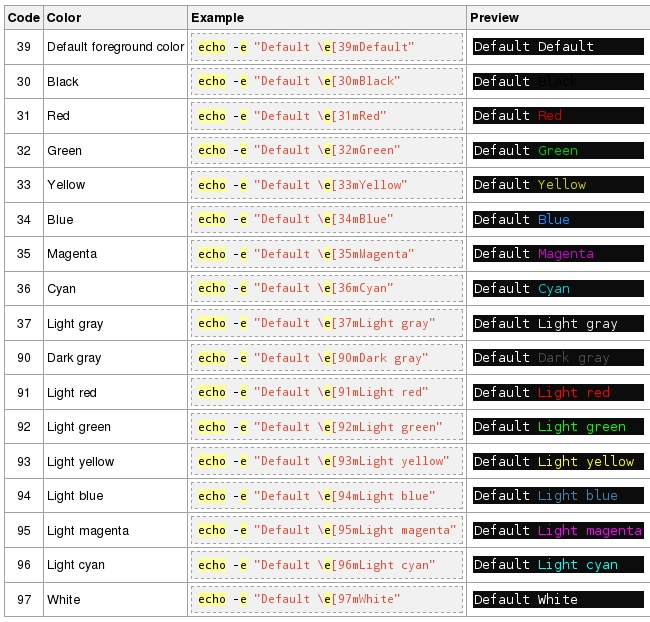Click the 'White' color name cell

tap(115, 600)
